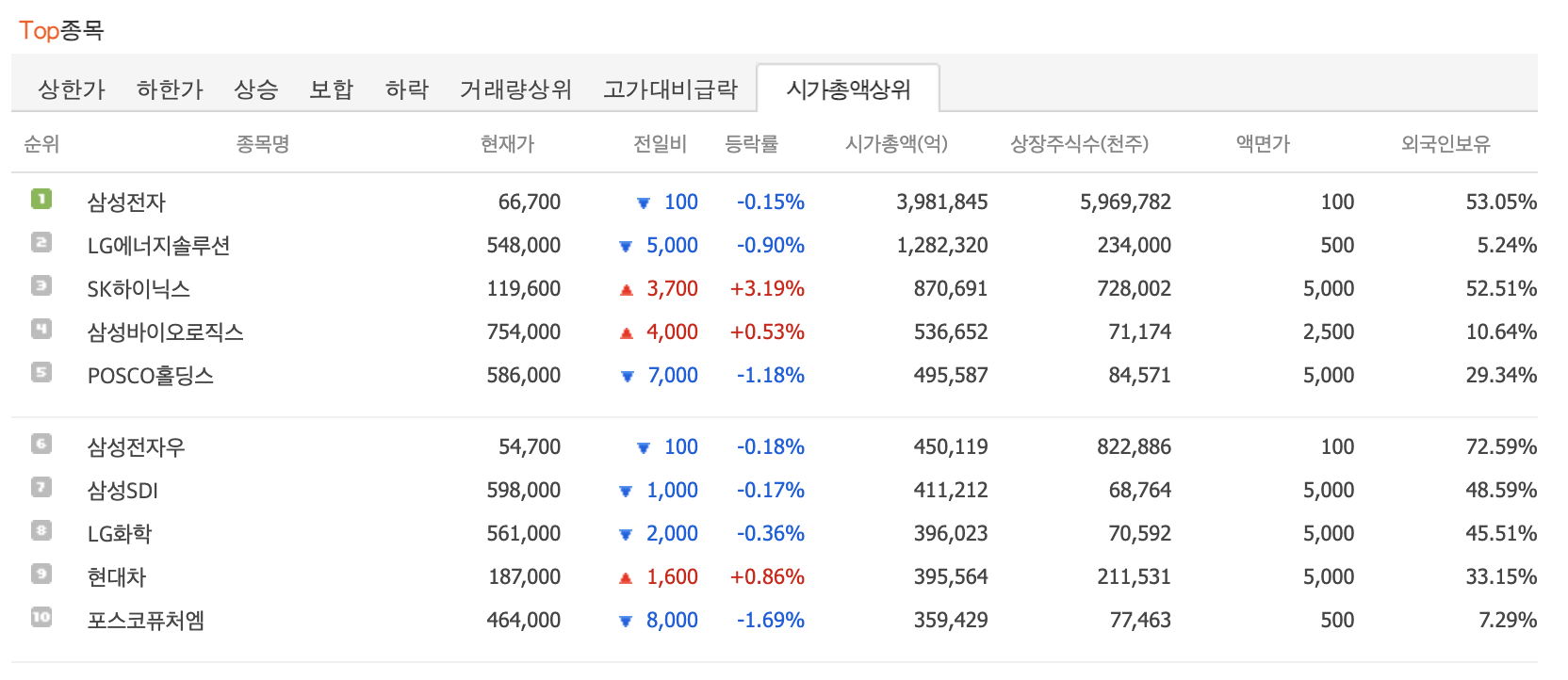1568x680 pixels.
Task: Click listed shares value 5,969,782
Action: [1125, 202]
